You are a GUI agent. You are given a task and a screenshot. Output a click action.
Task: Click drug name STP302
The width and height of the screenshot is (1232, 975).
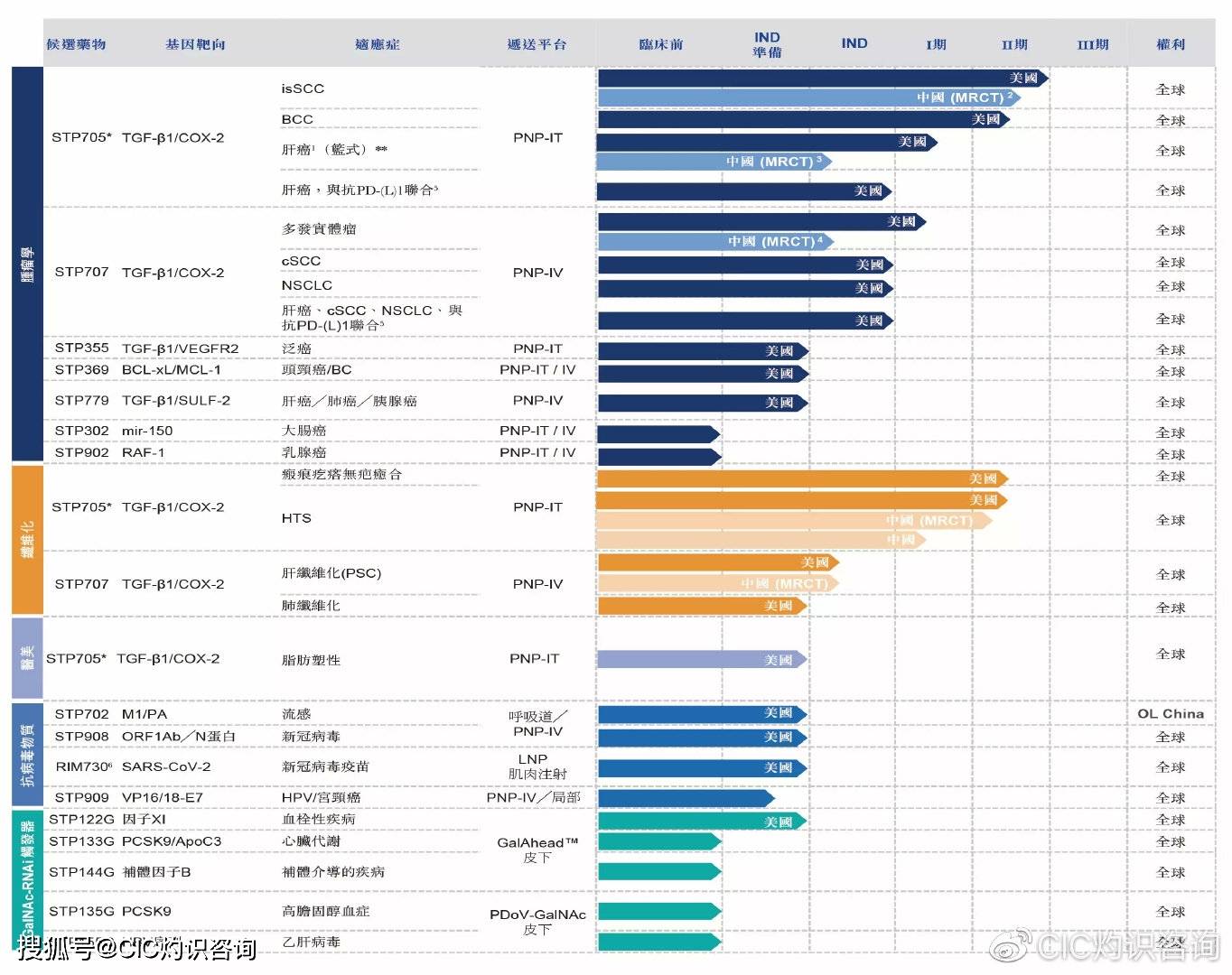81,432
